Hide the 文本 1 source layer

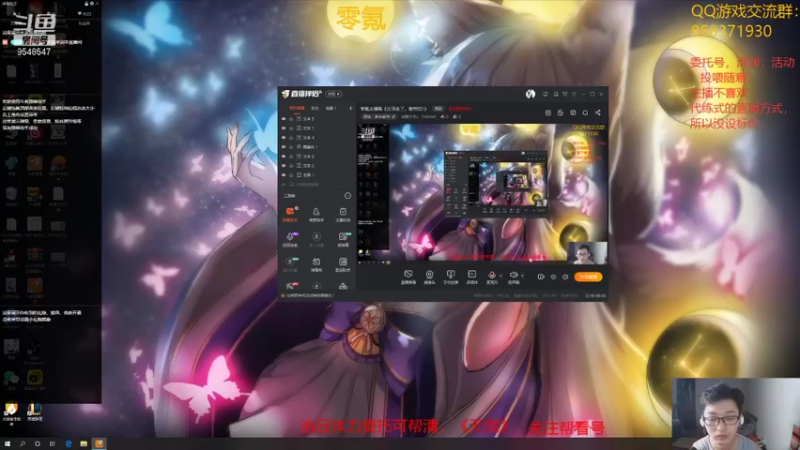click(x=284, y=128)
